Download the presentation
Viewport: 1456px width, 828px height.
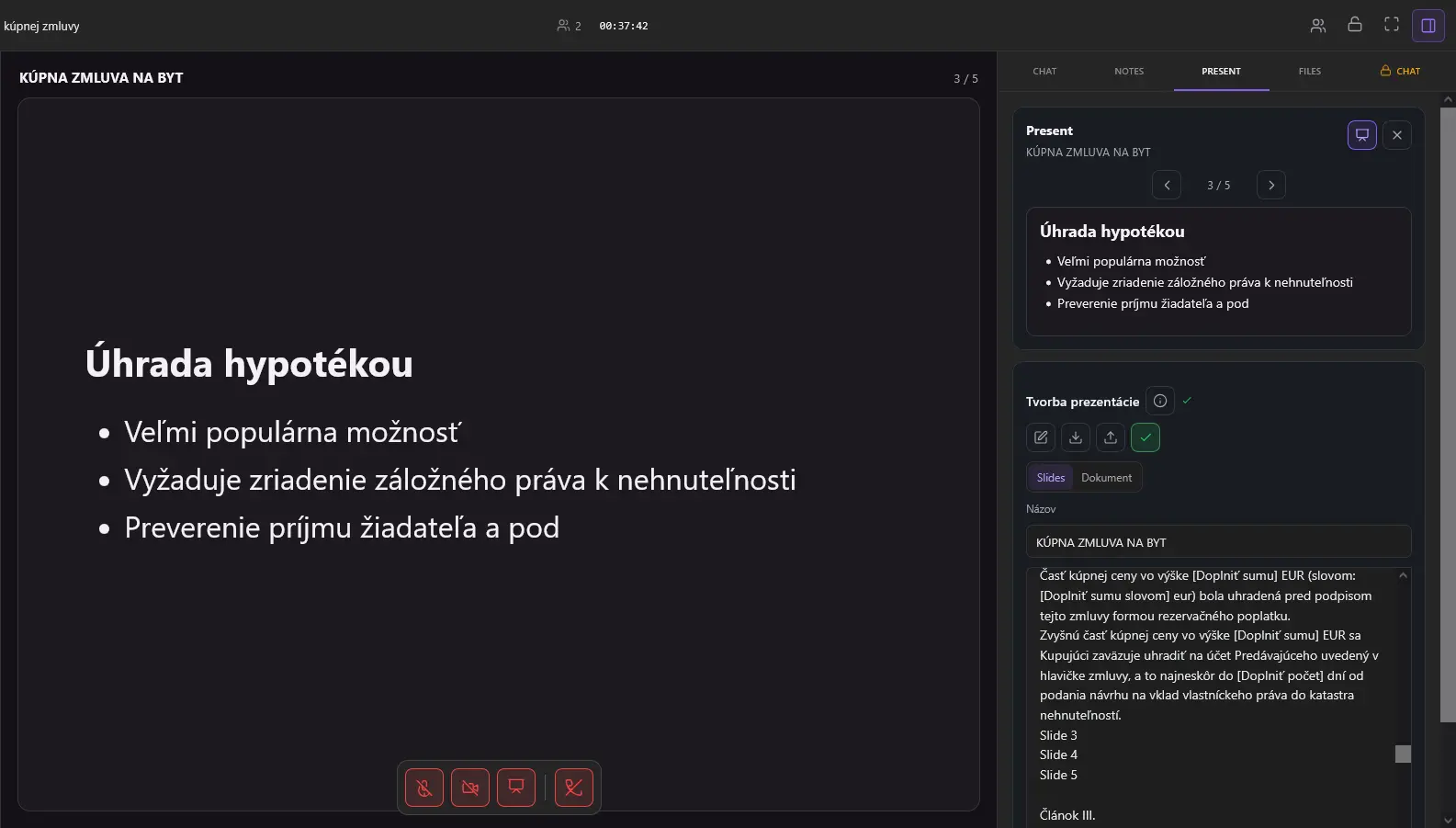tap(1076, 437)
